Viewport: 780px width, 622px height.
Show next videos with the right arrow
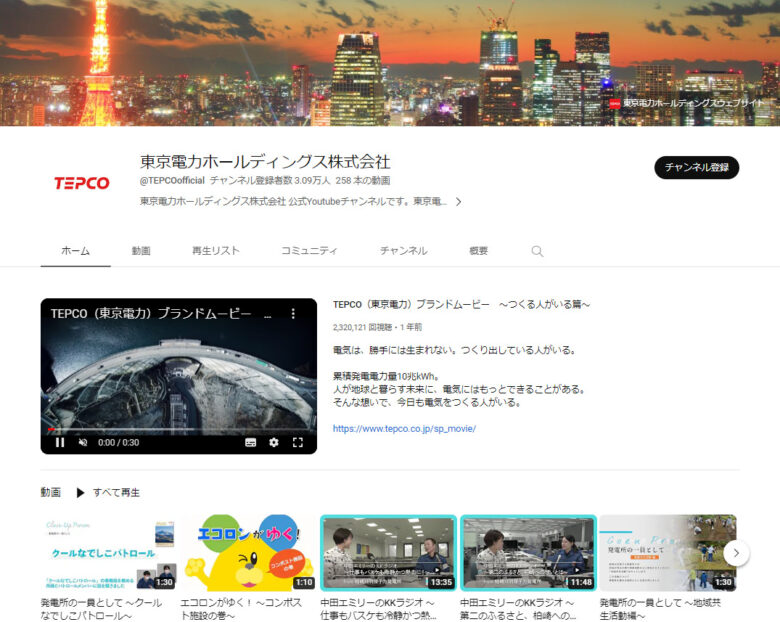point(736,553)
